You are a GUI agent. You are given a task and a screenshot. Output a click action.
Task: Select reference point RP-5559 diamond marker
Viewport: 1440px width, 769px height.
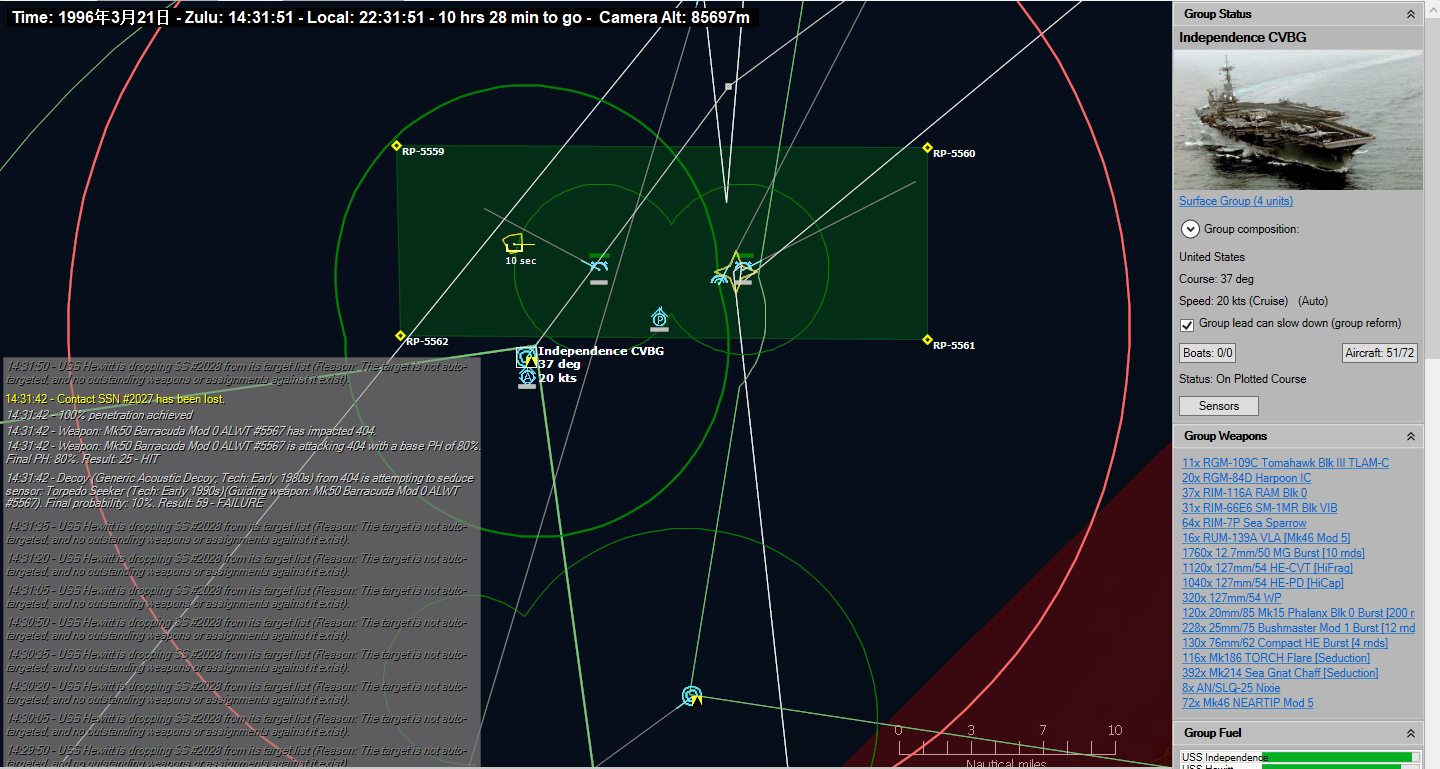click(396, 146)
